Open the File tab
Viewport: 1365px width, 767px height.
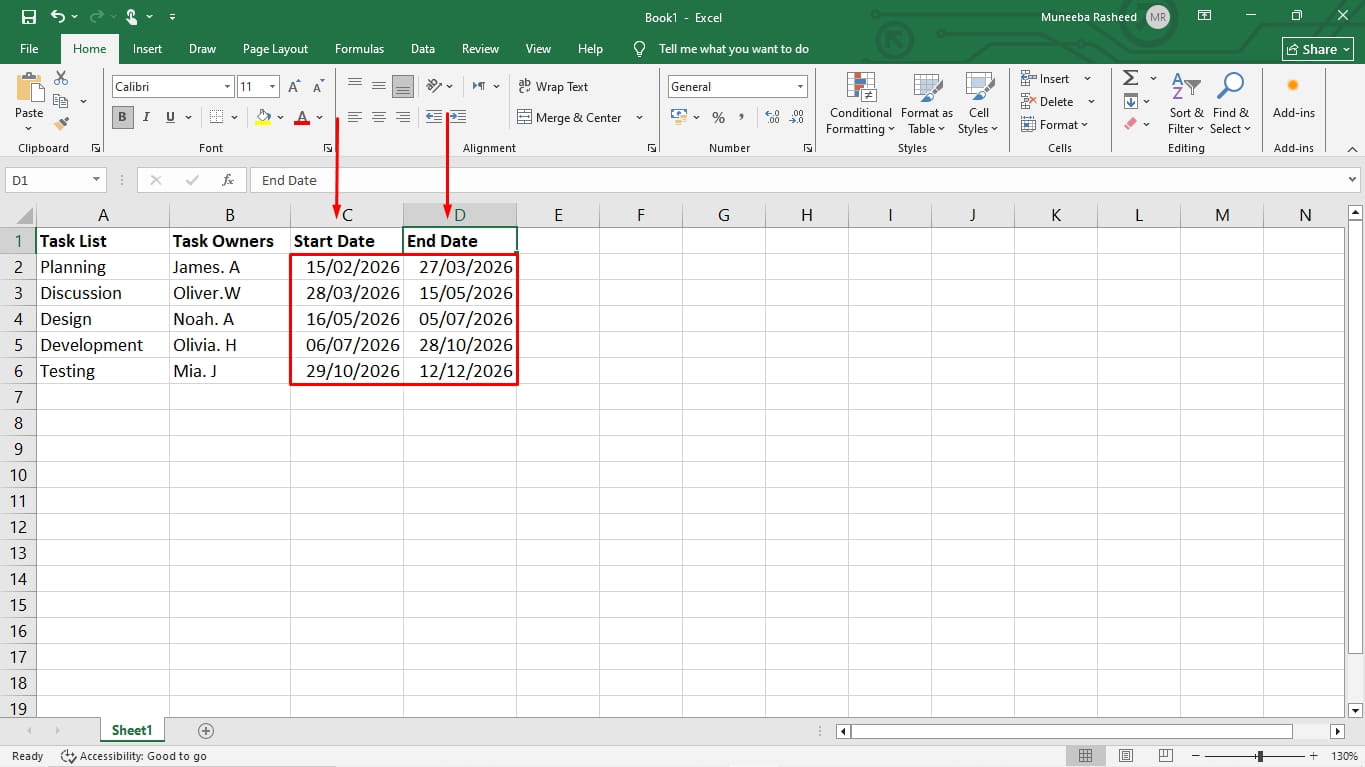pyautogui.click(x=29, y=49)
